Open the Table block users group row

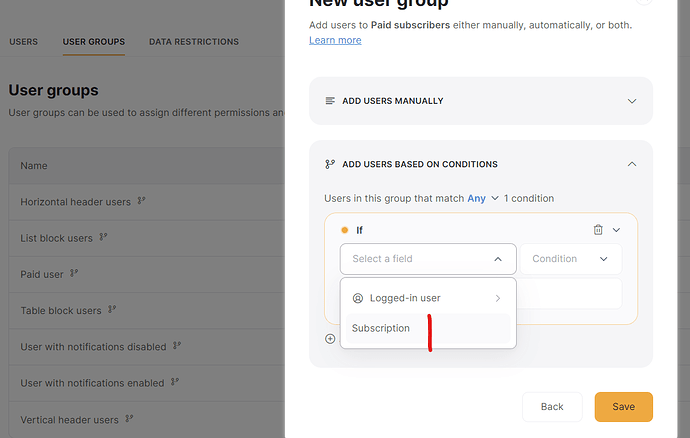point(147,310)
